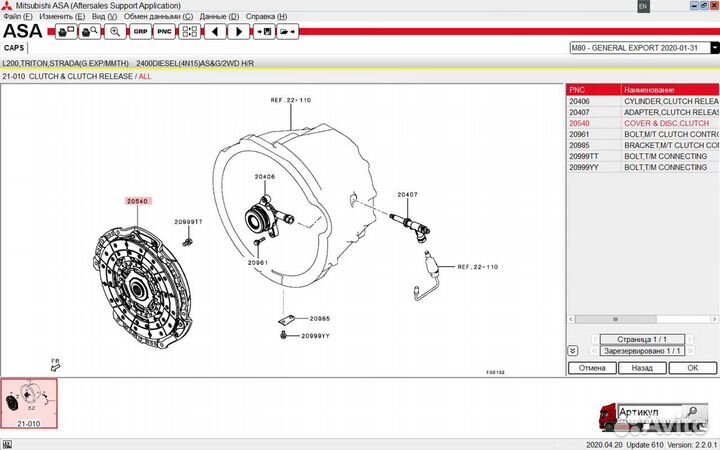Click the save-to-disk toolbar icon
The height and width of the screenshot is (450, 720).
click(263, 31)
